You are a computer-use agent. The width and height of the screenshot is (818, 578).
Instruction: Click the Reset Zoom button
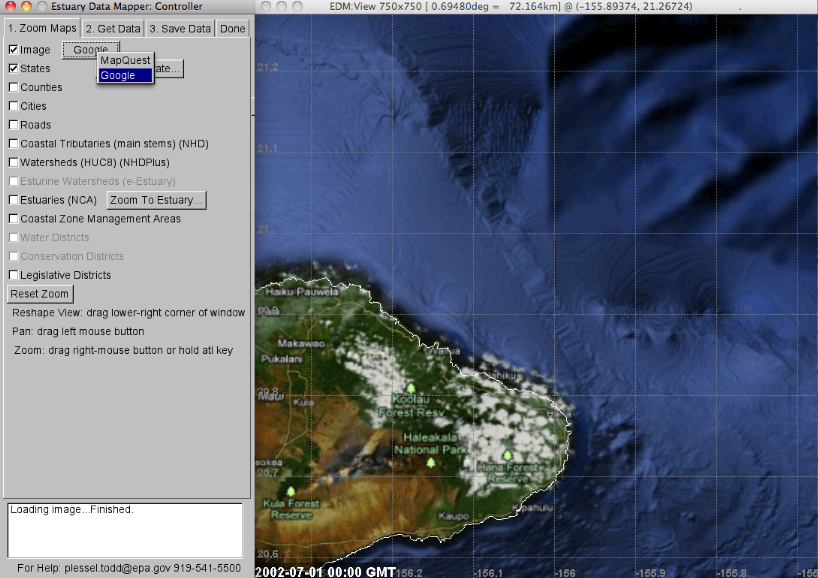pyautogui.click(x=39, y=294)
